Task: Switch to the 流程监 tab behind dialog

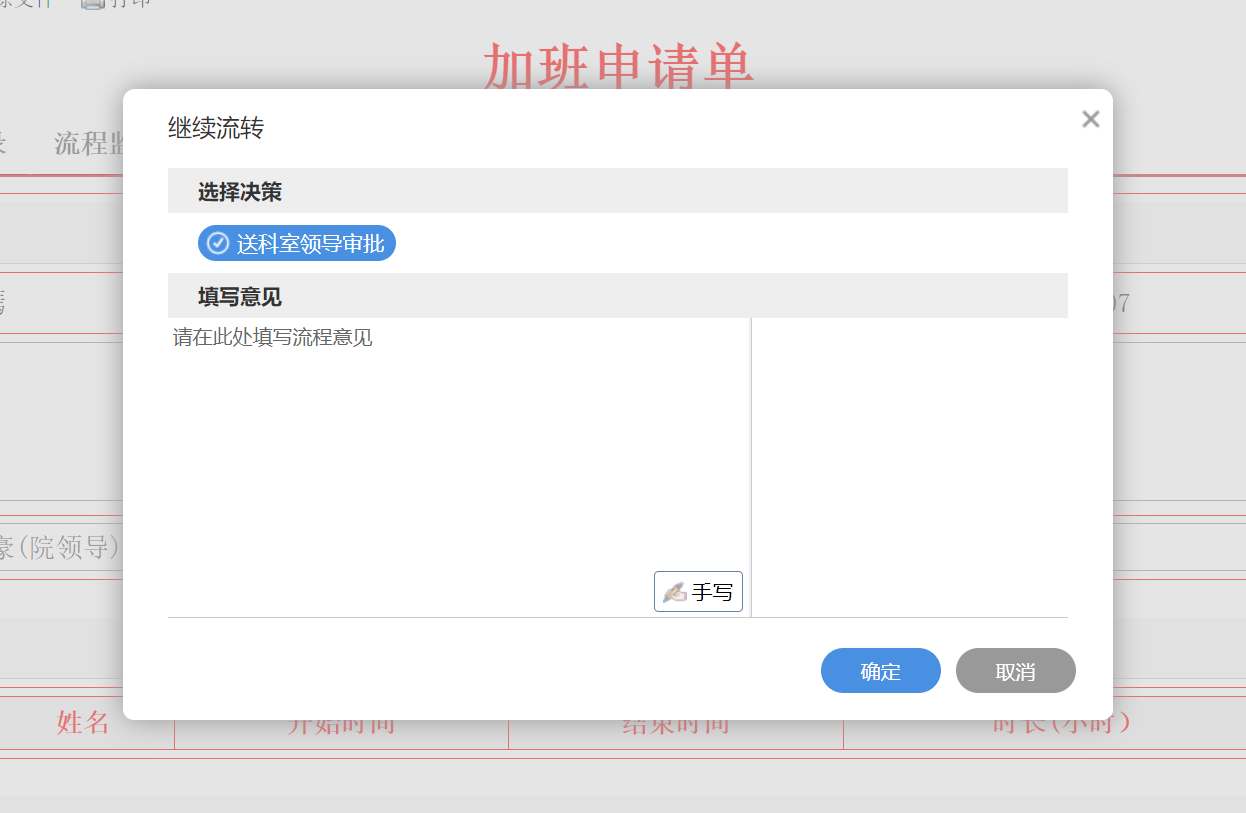Action: [89, 144]
